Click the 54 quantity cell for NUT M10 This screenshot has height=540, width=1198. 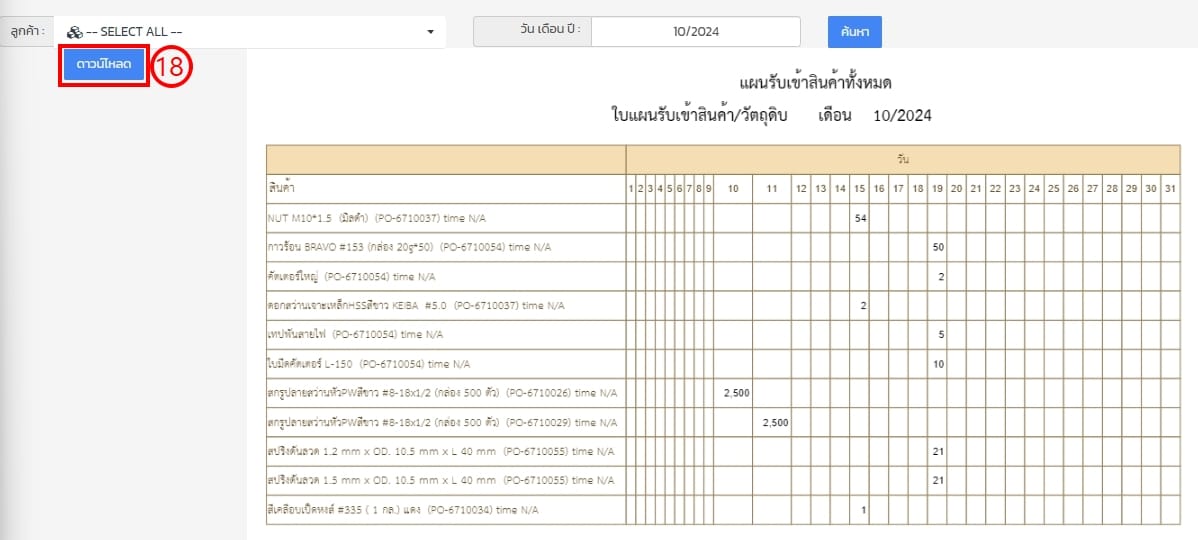(x=860, y=218)
